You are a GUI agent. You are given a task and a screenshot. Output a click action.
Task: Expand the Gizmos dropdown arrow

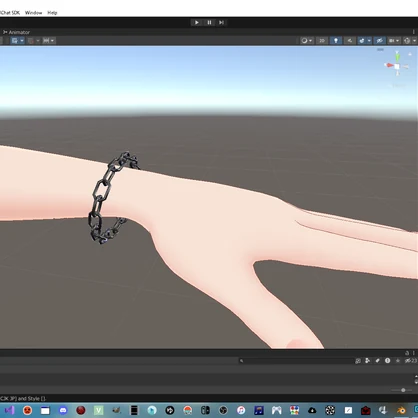pos(414,41)
